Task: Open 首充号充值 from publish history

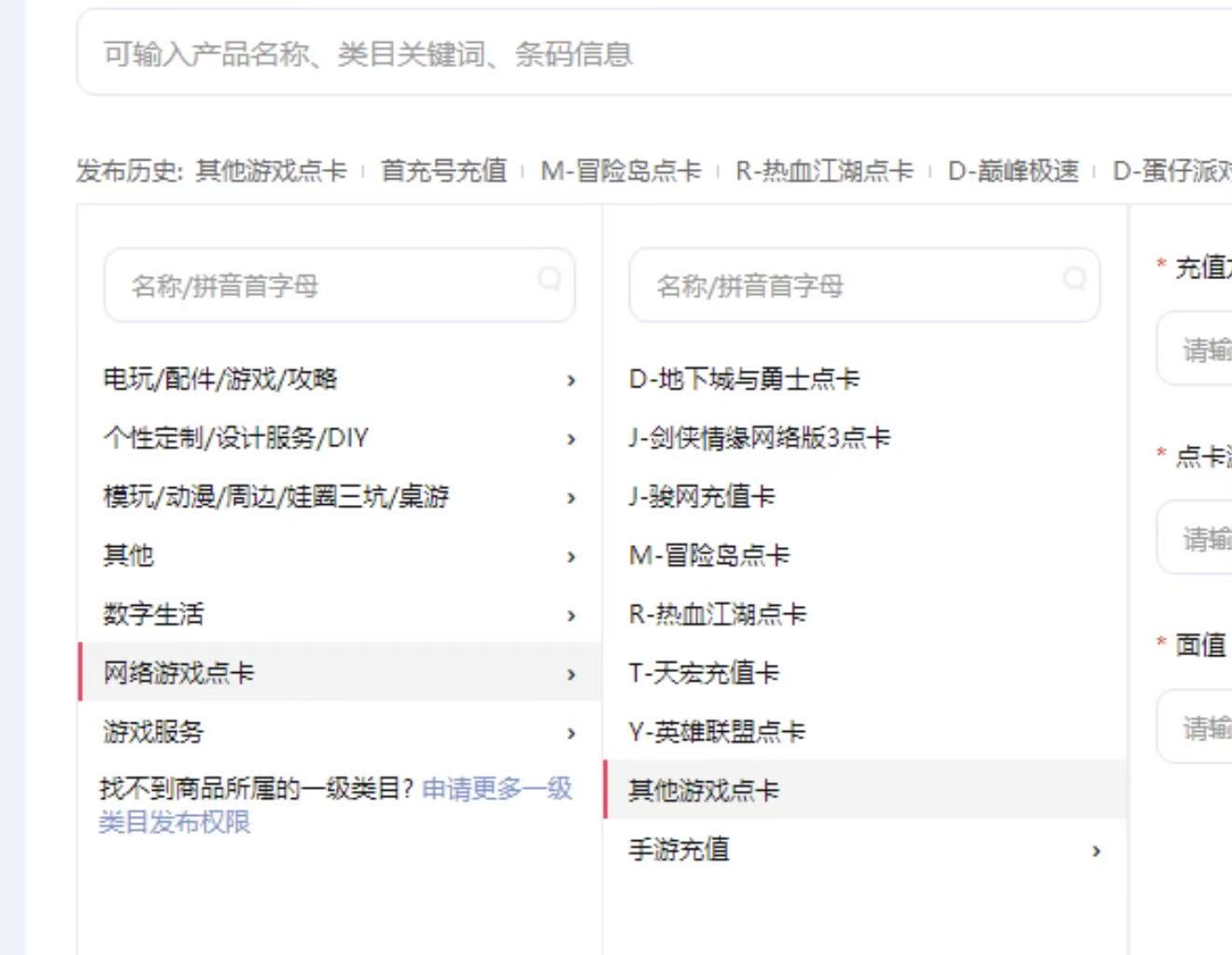Action: click(x=444, y=171)
